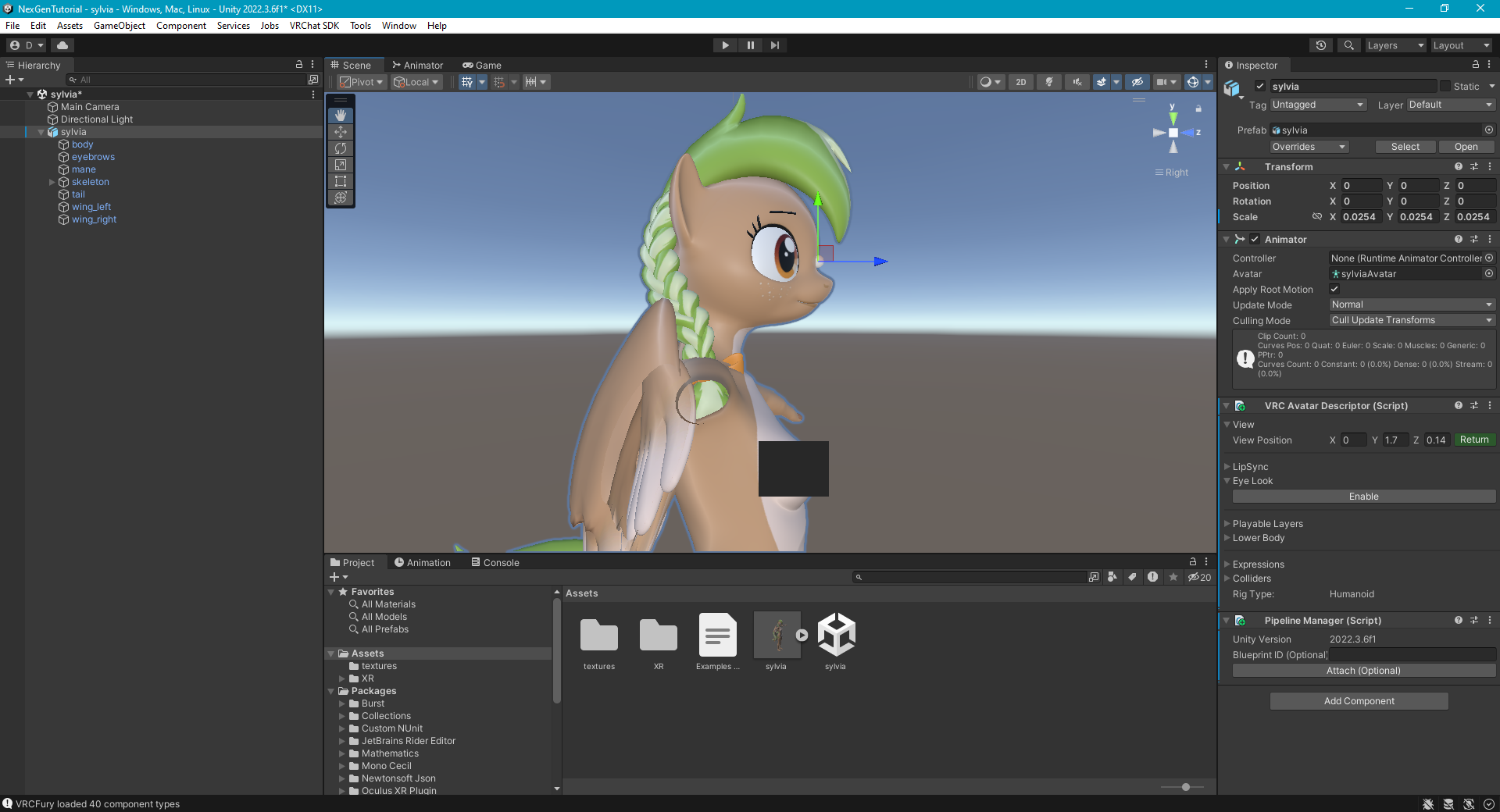Open Undo History icon

[1321, 45]
